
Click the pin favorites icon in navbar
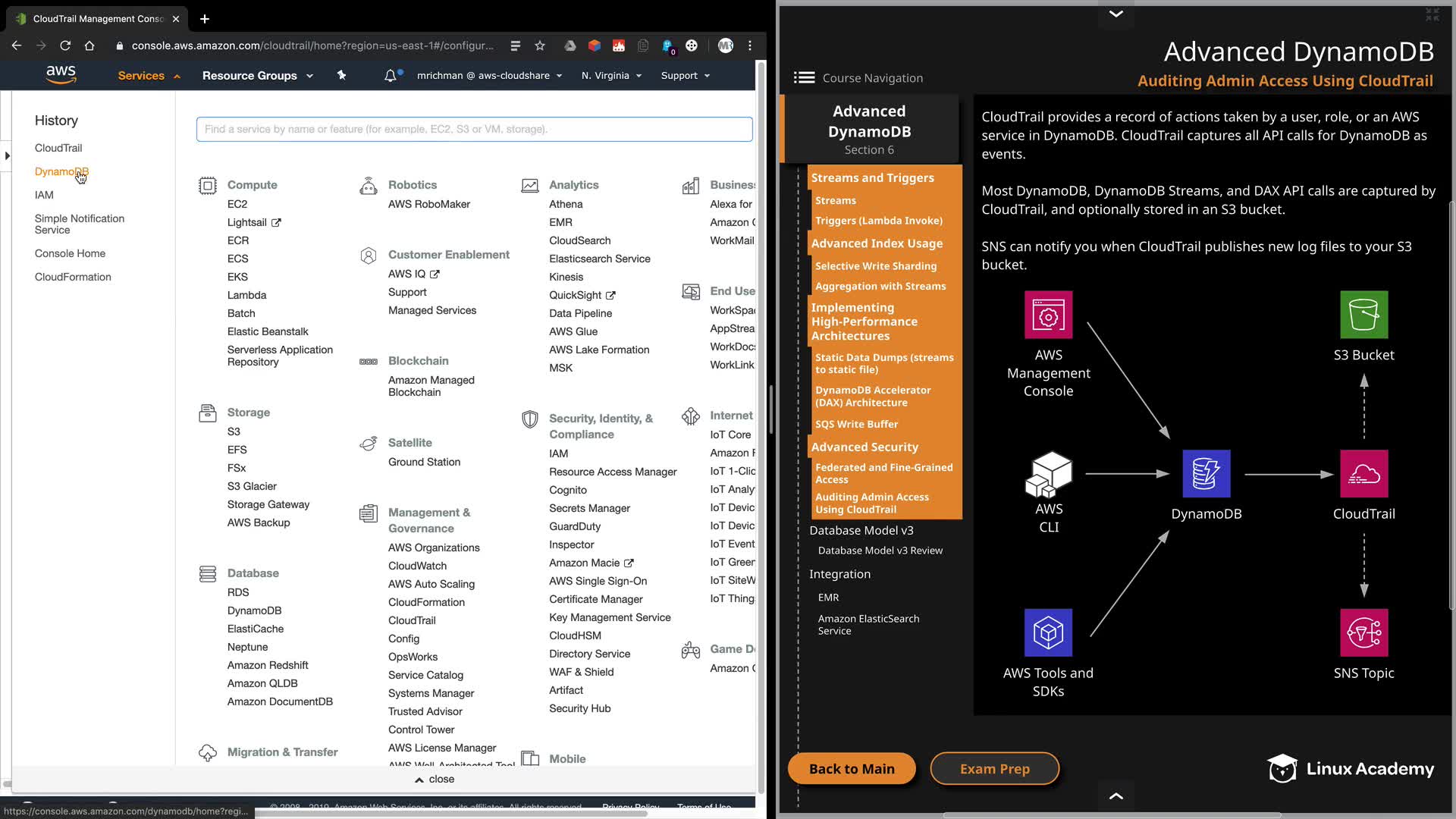pyautogui.click(x=341, y=75)
